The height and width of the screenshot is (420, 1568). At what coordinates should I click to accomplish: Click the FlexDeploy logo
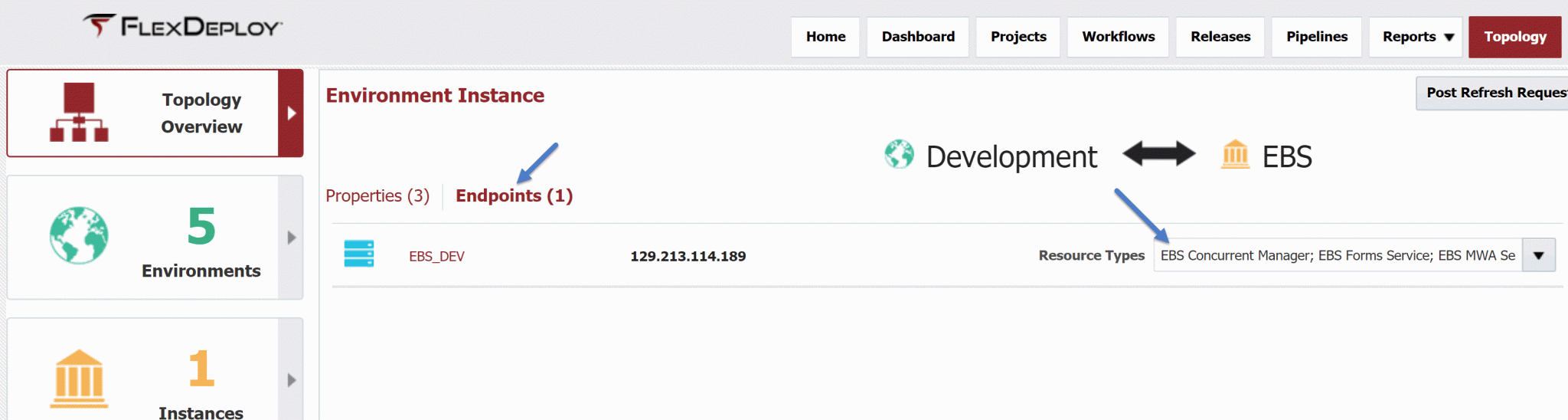(x=182, y=27)
